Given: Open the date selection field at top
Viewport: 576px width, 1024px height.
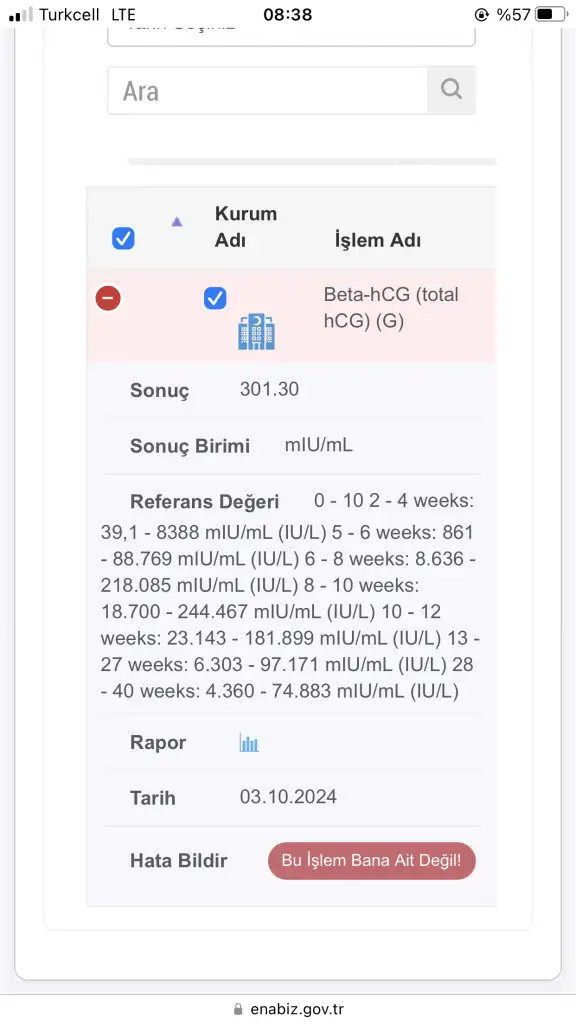Looking at the screenshot, I should (291, 31).
